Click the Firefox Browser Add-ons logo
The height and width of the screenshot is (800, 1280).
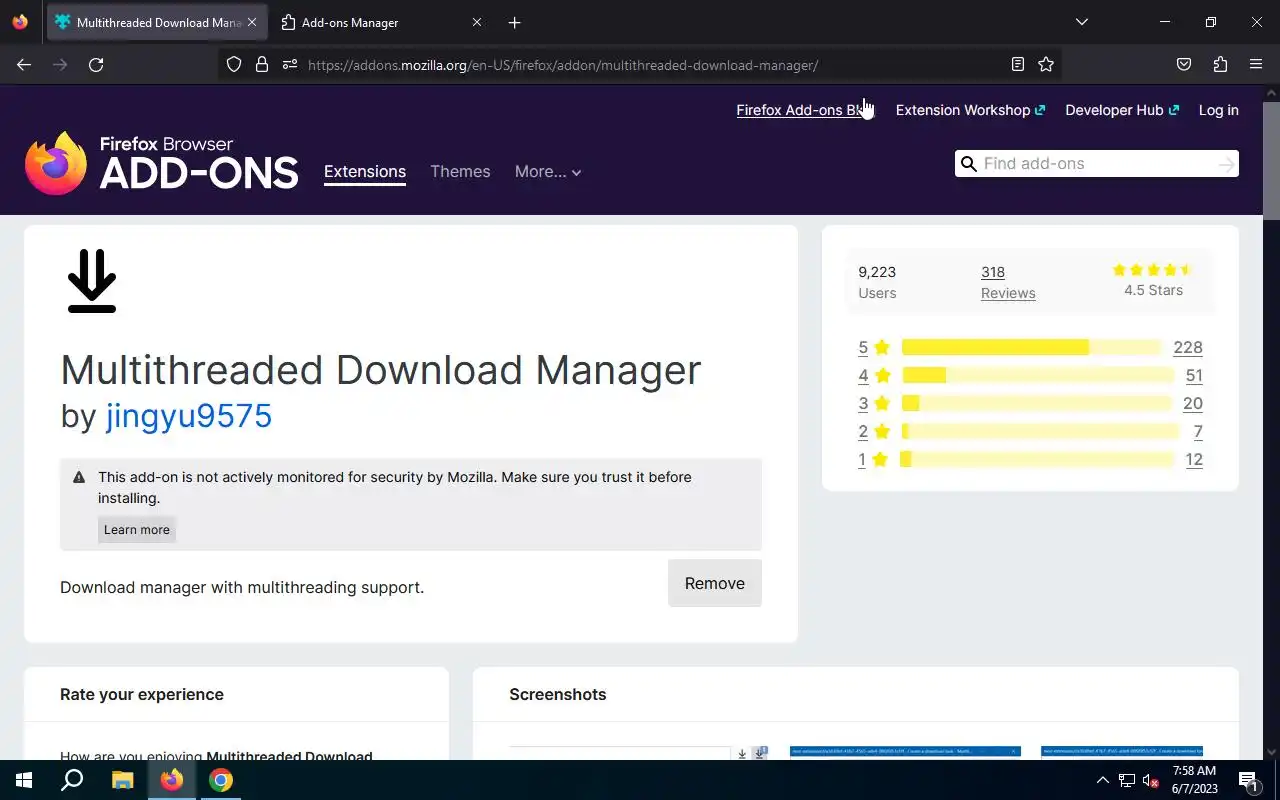[x=161, y=162]
